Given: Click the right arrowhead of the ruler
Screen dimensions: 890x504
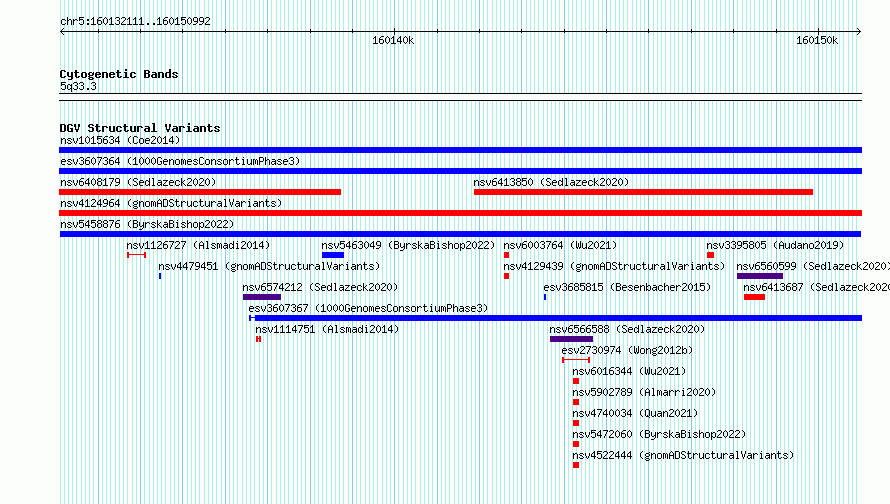Looking at the screenshot, I should pyautogui.click(x=859, y=32).
